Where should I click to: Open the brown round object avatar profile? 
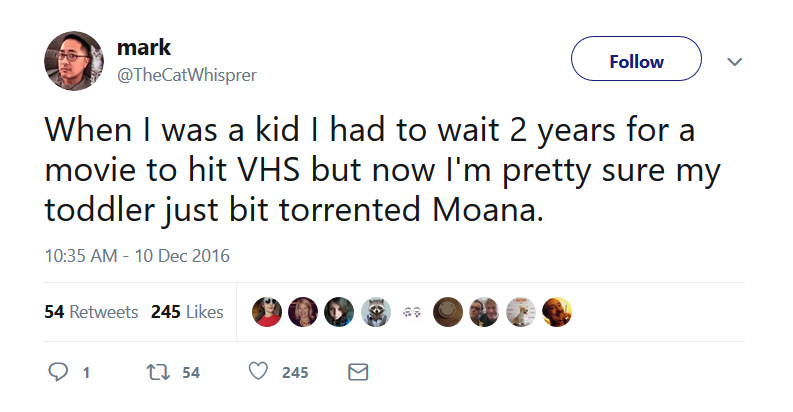pyautogui.click(x=448, y=311)
